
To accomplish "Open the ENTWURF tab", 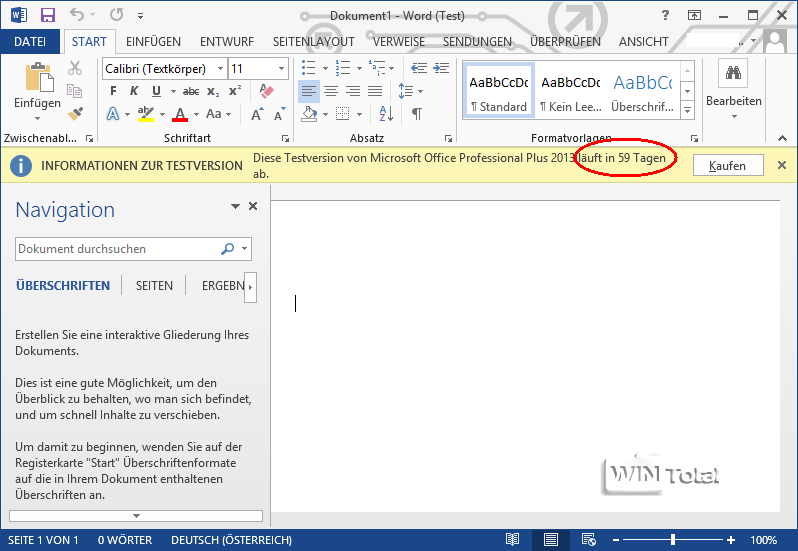I will (226, 42).
